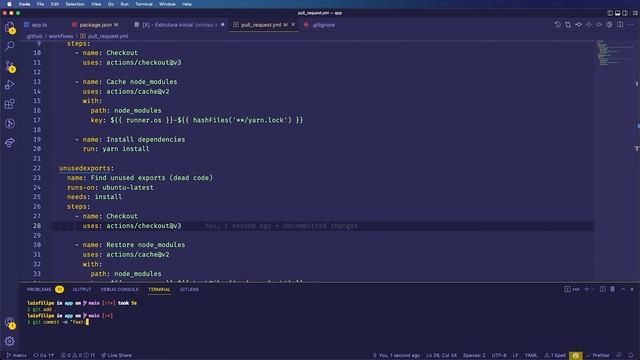Click the 1 Spell warning indicator
The height and width of the screenshot is (360, 640).
click(555, 356)
